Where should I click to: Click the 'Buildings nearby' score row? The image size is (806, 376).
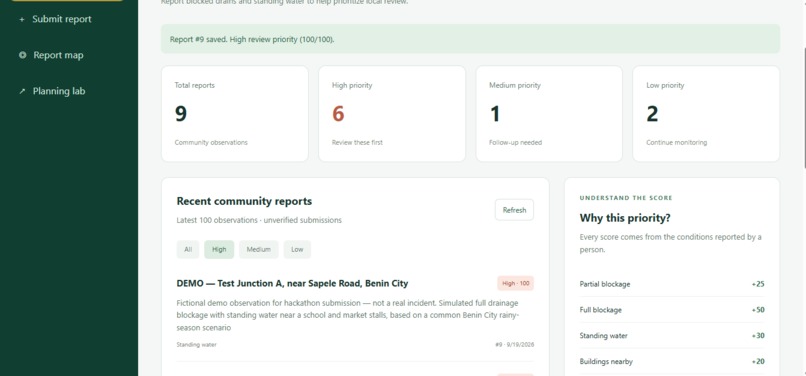coord(672,362)
